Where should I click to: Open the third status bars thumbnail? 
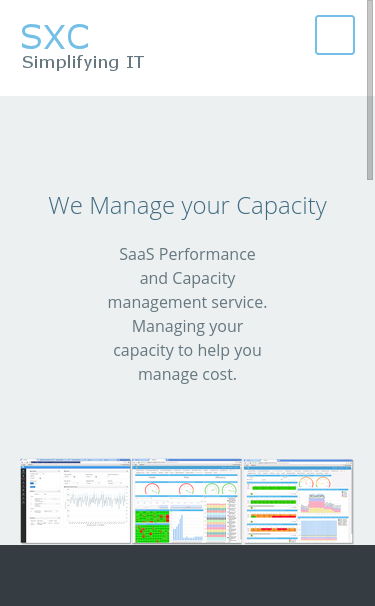[x=298, y=501]
